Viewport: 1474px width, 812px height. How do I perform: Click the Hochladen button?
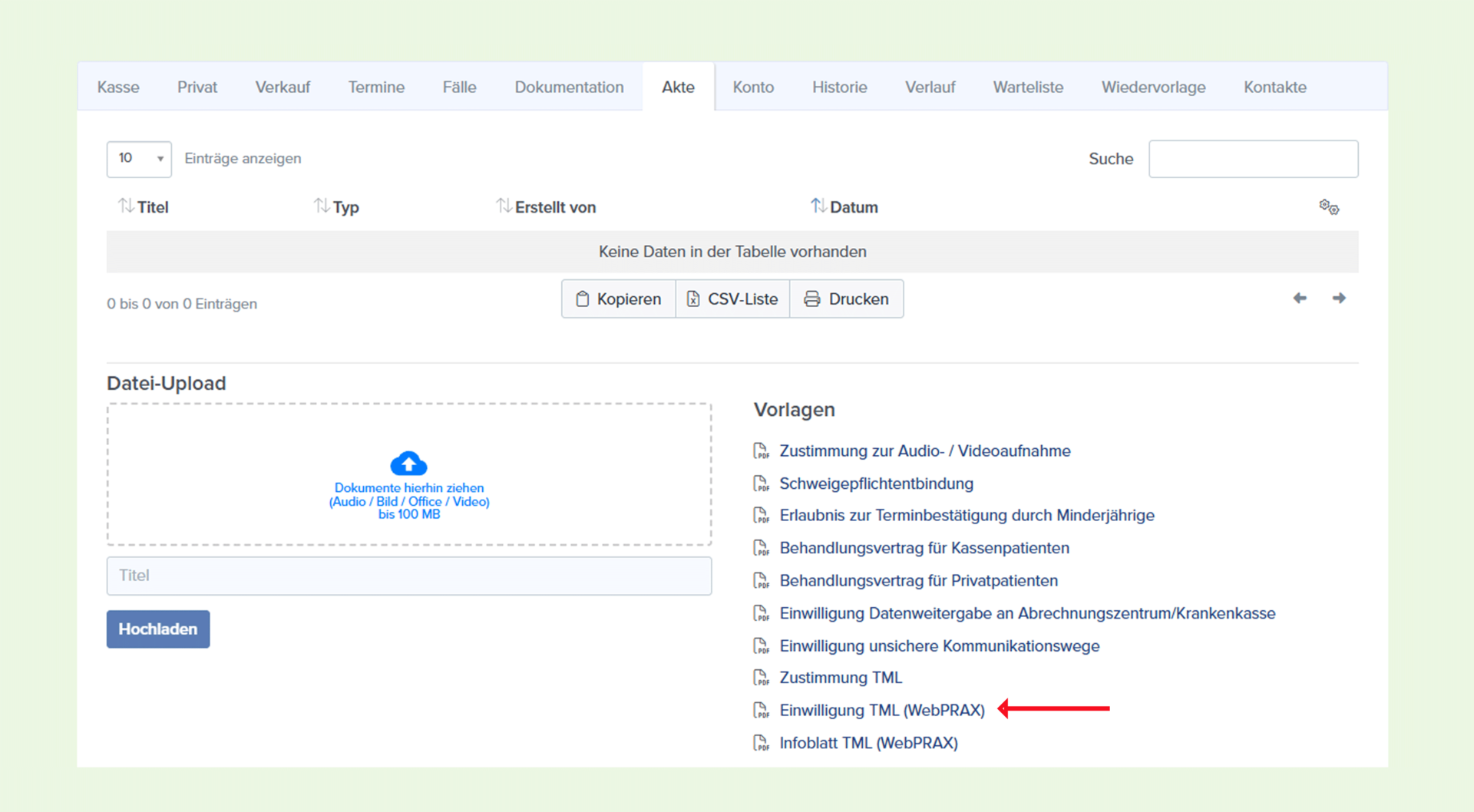click(x=158, y=629)
